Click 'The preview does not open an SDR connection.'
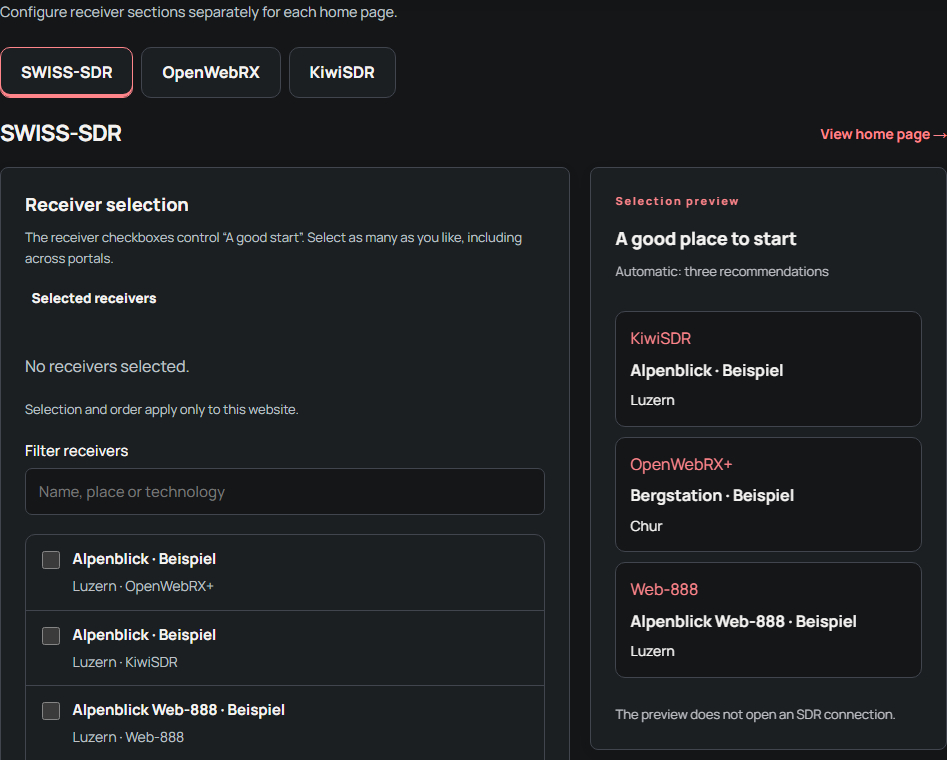Image resolution: width=947 pixels, height=760 pixels. [x=755, y=715]
